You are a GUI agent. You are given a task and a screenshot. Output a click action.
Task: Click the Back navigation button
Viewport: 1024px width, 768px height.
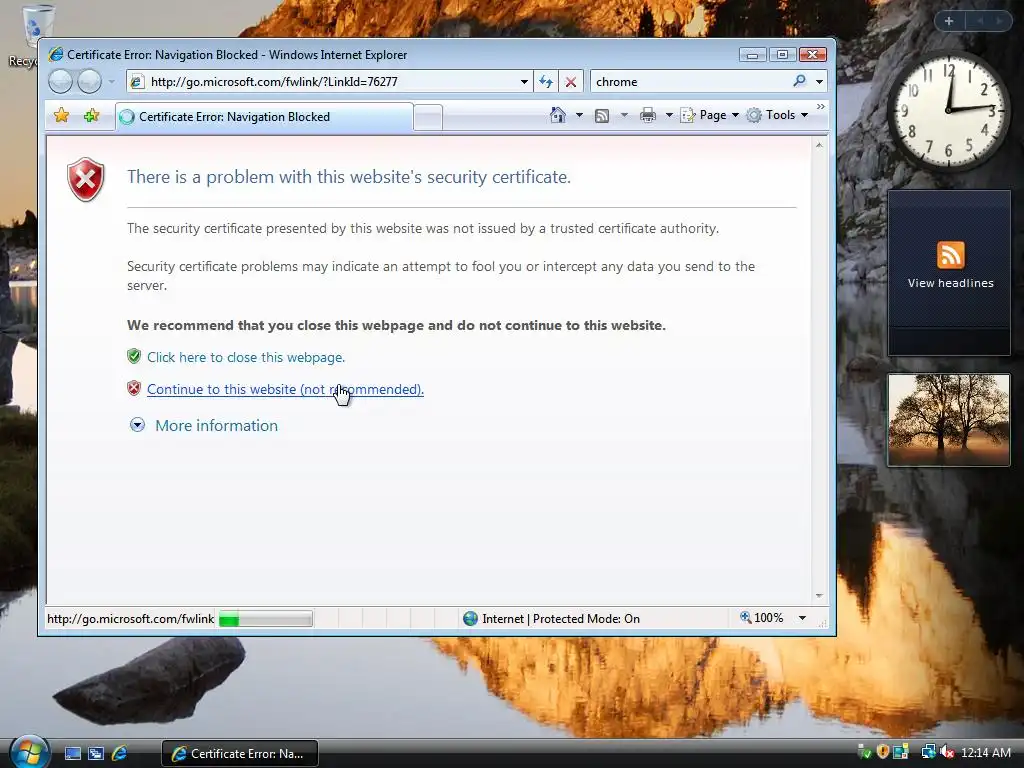click(x=61, y=82)
